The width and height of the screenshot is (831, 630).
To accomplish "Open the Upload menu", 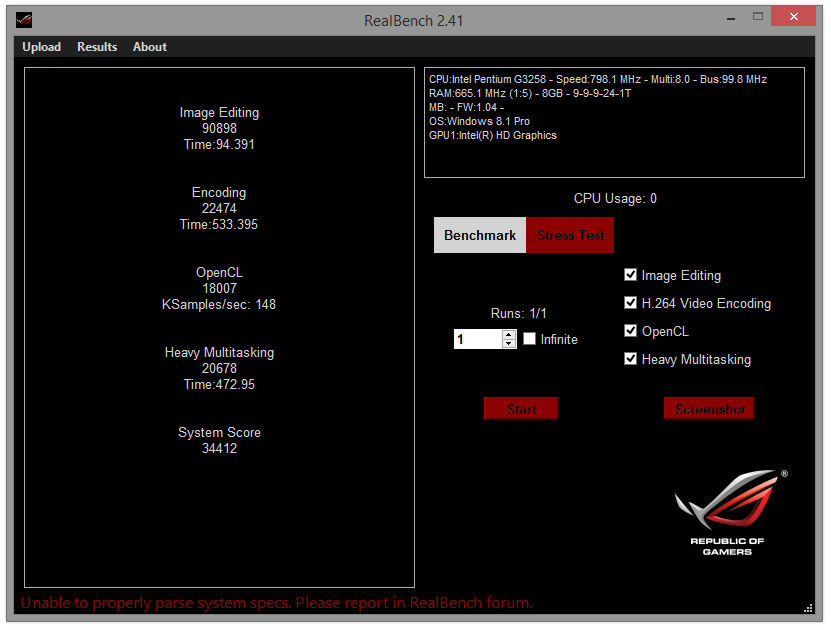I will pos(41,47).
